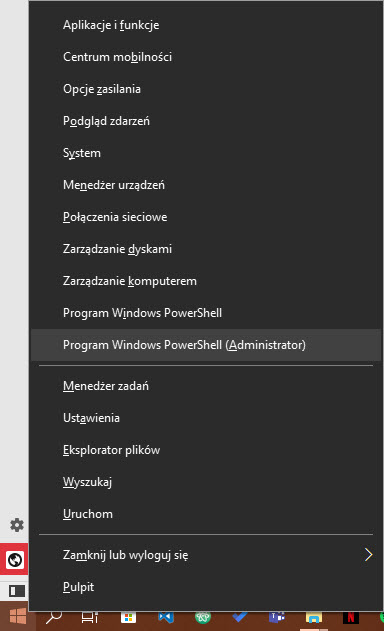The height and width of the screenshot is (631, 384).
Task: Open Microsoft Teams from the taskbar
Action: tap(276, 618)
